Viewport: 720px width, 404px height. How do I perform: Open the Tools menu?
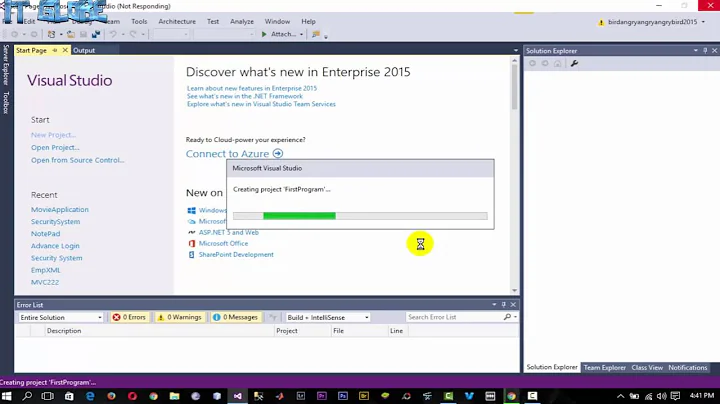point(139,22)
